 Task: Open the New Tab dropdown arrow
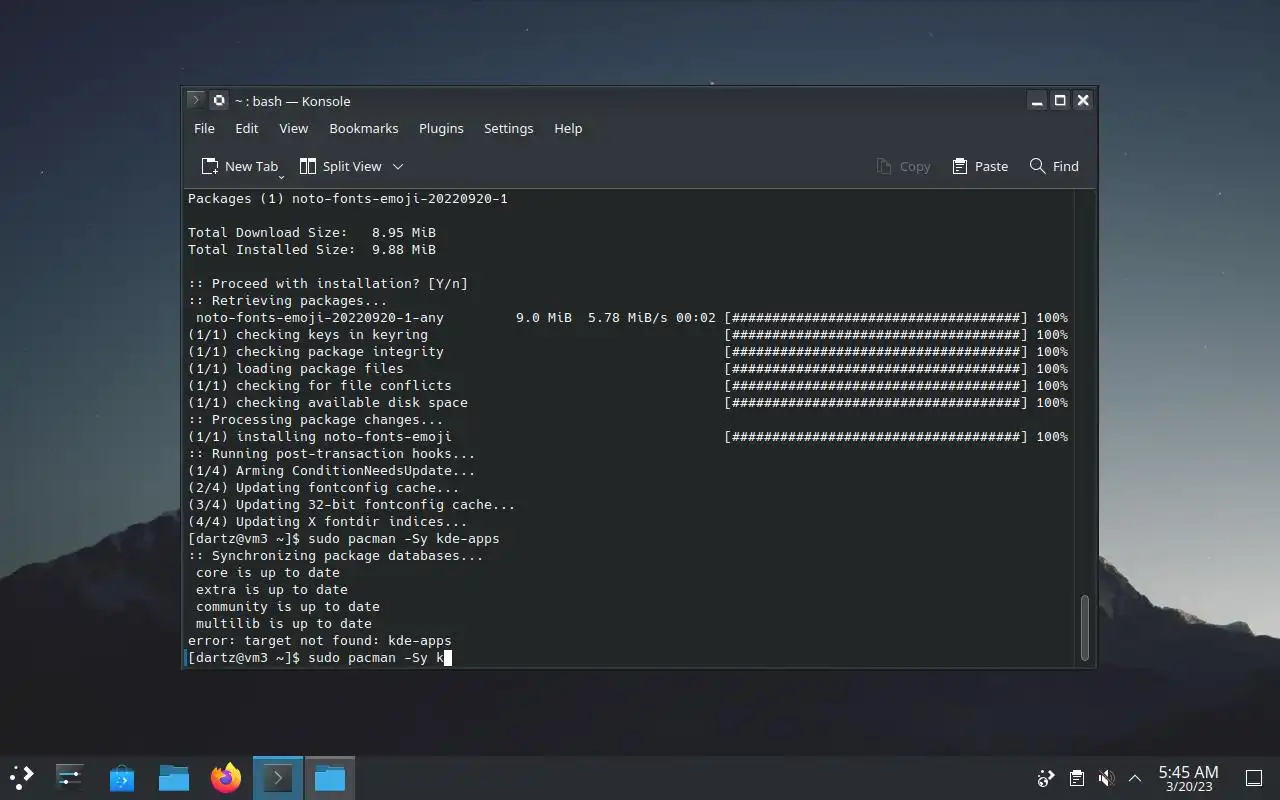pos(281,176)
